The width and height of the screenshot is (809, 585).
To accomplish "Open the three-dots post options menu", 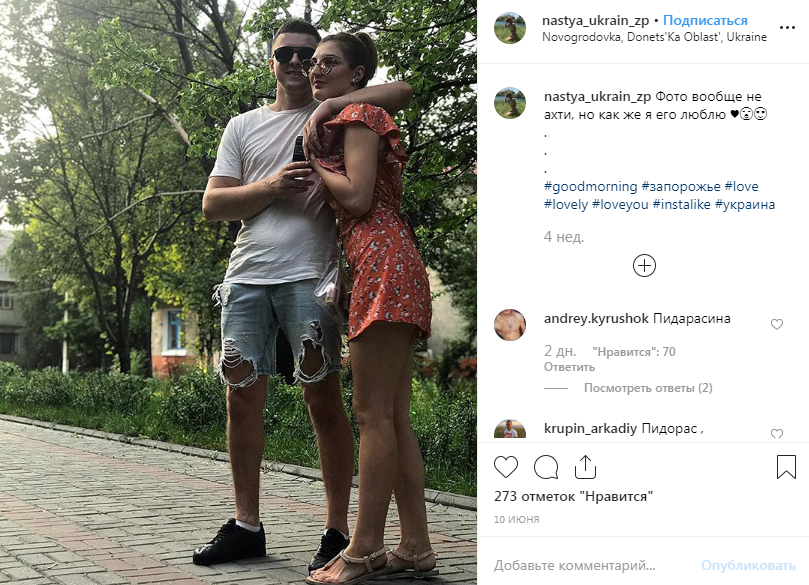I will (x=787, y=28).
